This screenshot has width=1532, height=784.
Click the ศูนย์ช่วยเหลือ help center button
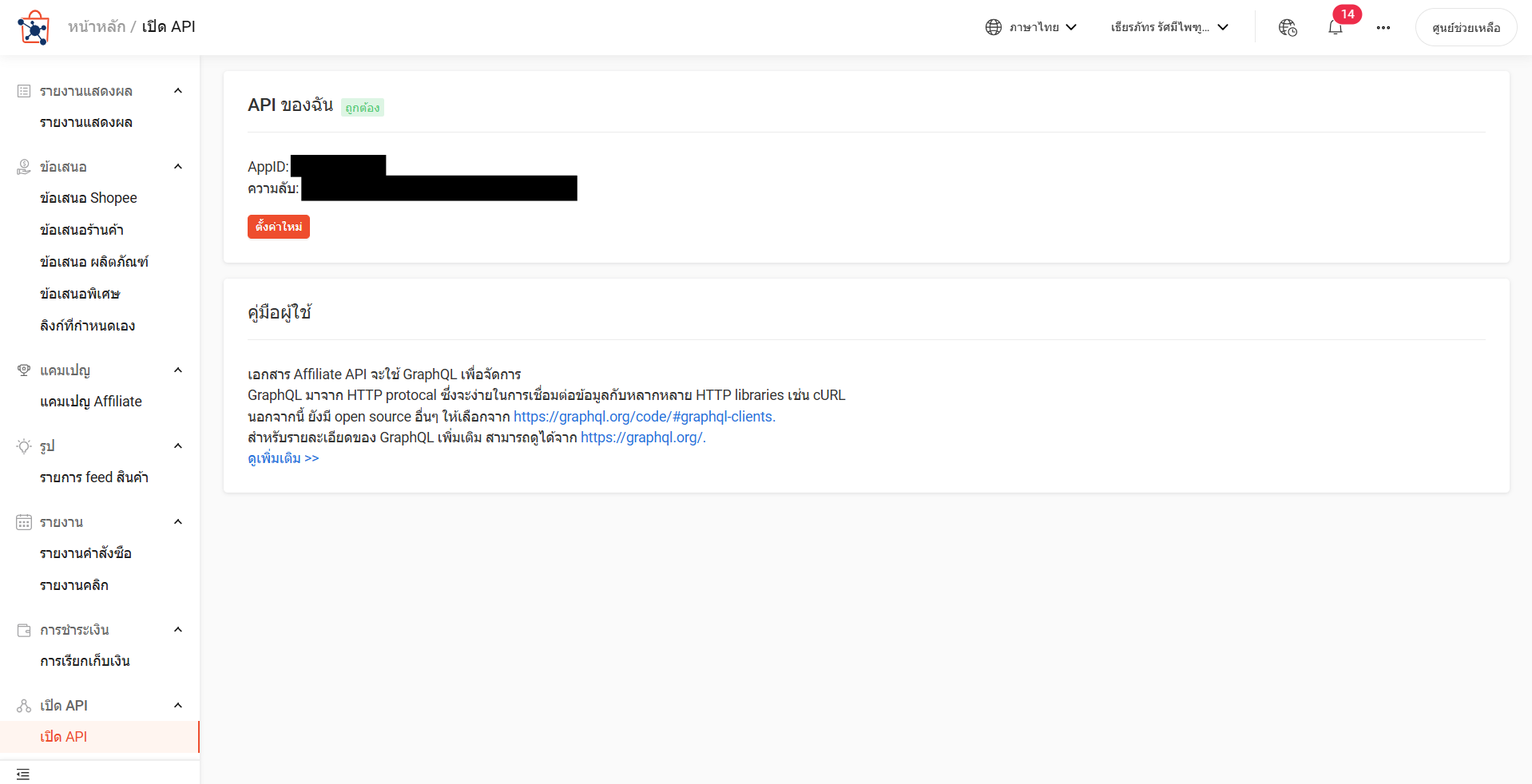[1466, 28]
